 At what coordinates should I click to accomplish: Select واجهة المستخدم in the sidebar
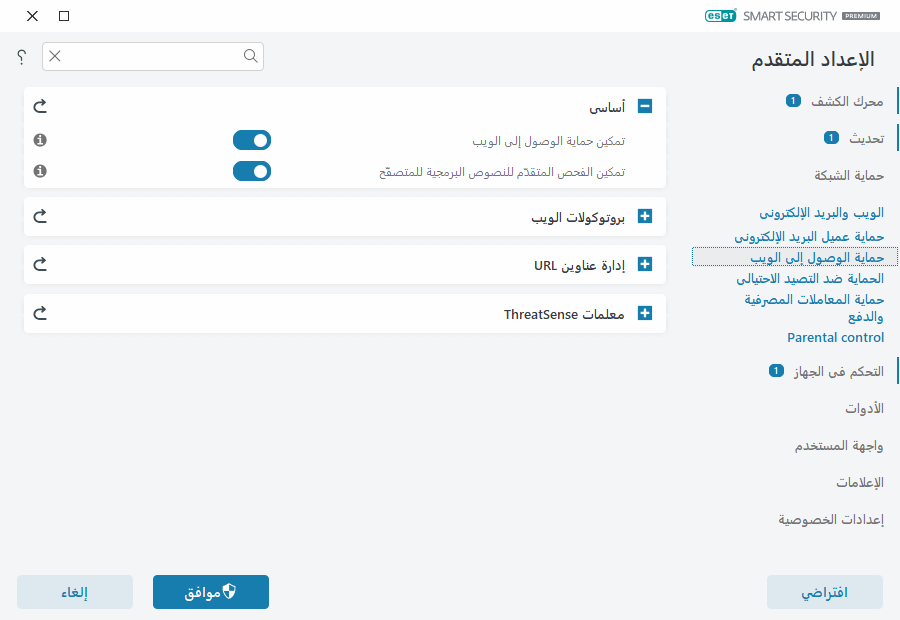coord(839,445)
